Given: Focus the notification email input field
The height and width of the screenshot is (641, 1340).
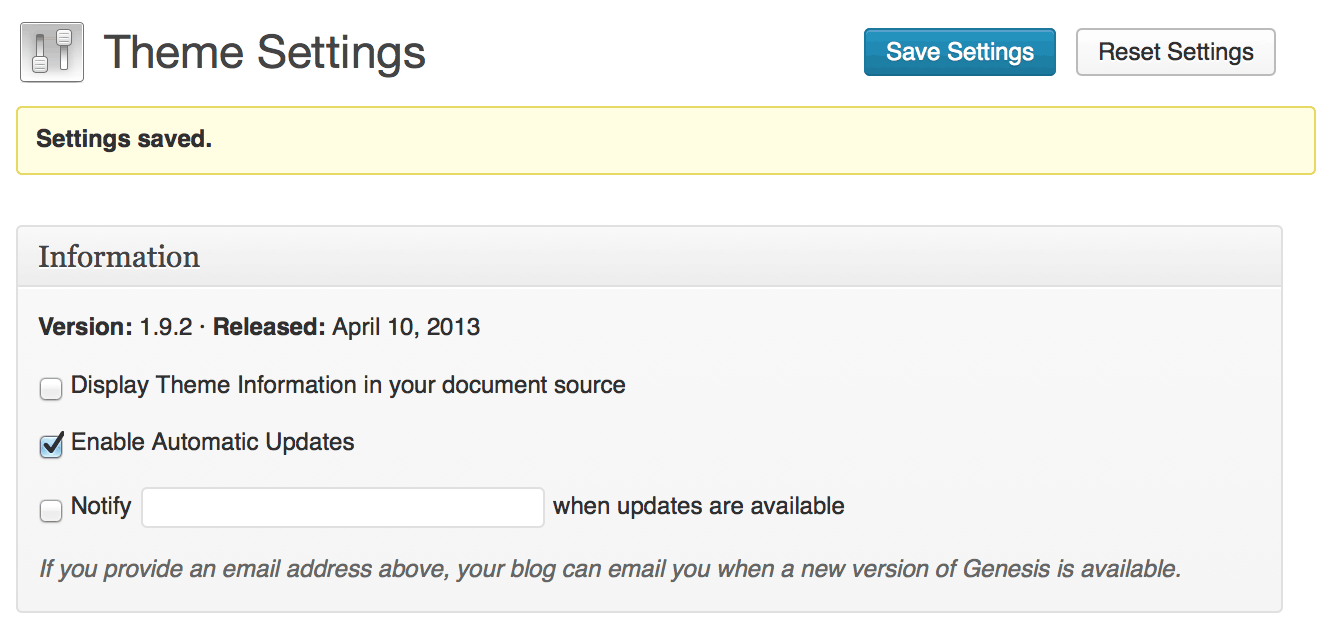Looking at the screenshot, I should (343, 507).
